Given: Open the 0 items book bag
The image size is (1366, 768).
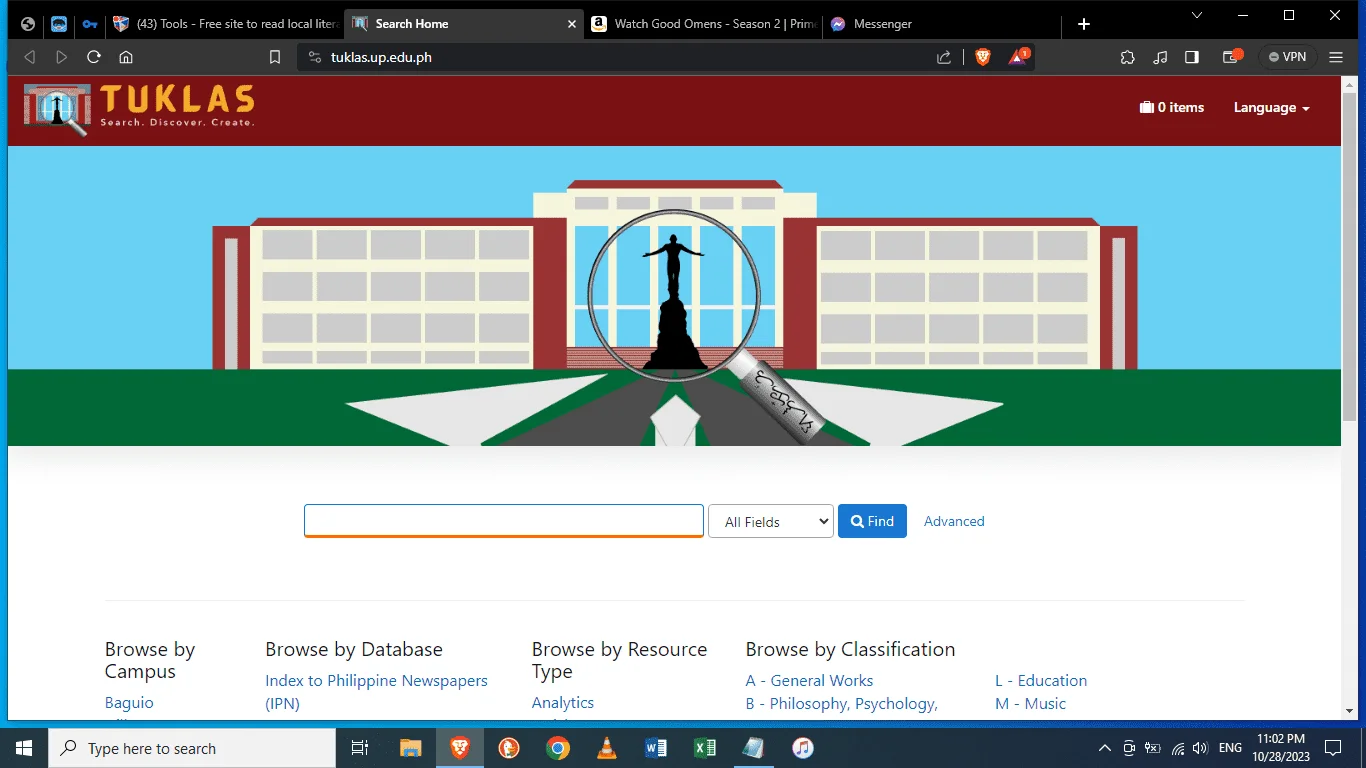Looking at the screenshot, I should (1172, 107).
